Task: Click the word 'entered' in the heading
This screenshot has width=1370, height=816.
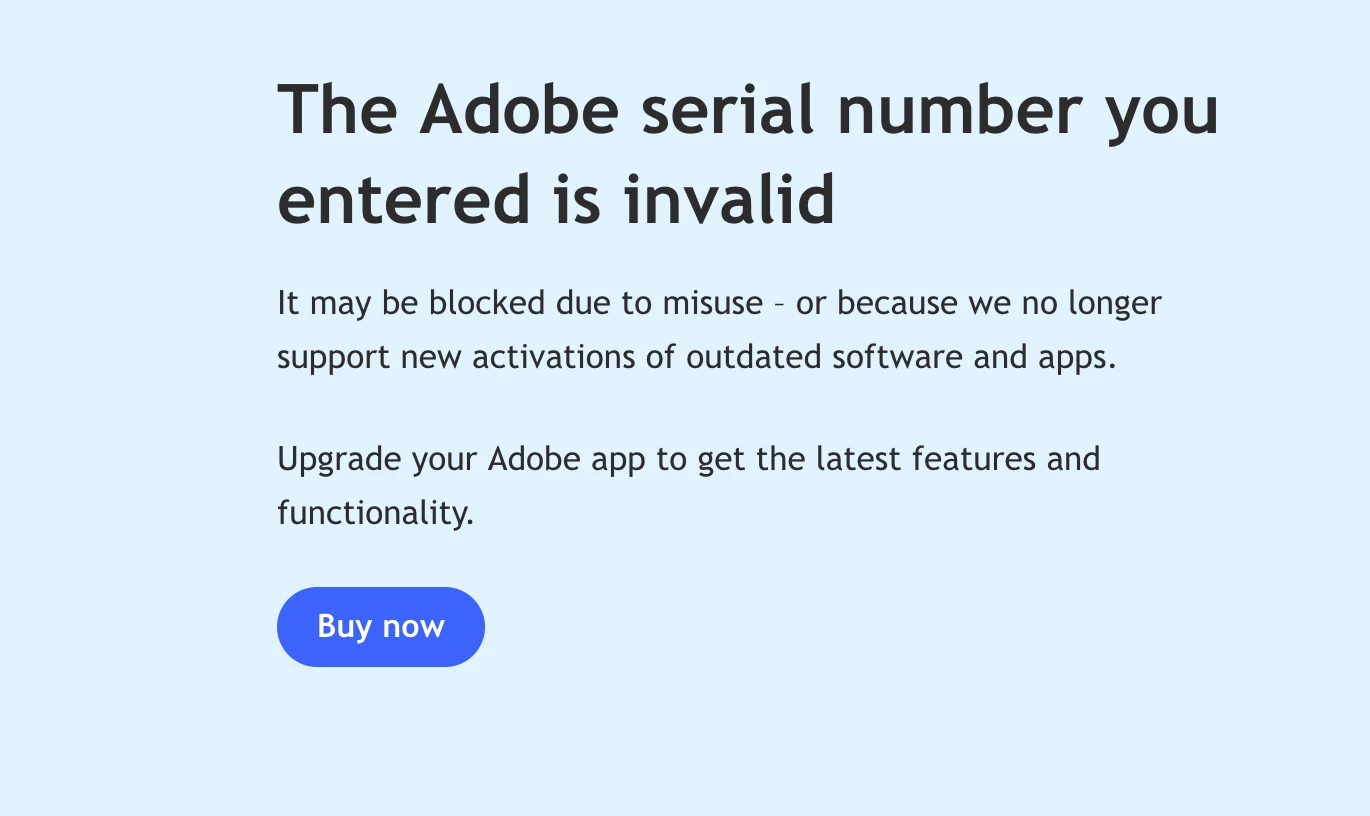Action: [x=404, y=197]
